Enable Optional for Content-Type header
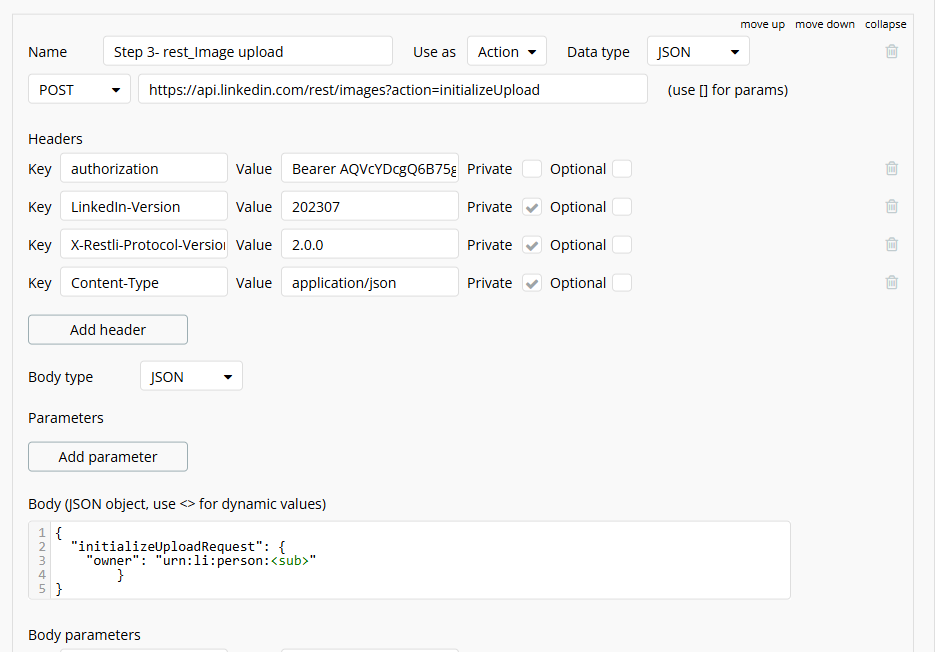 pyautogui.click(x=622, y=283)
